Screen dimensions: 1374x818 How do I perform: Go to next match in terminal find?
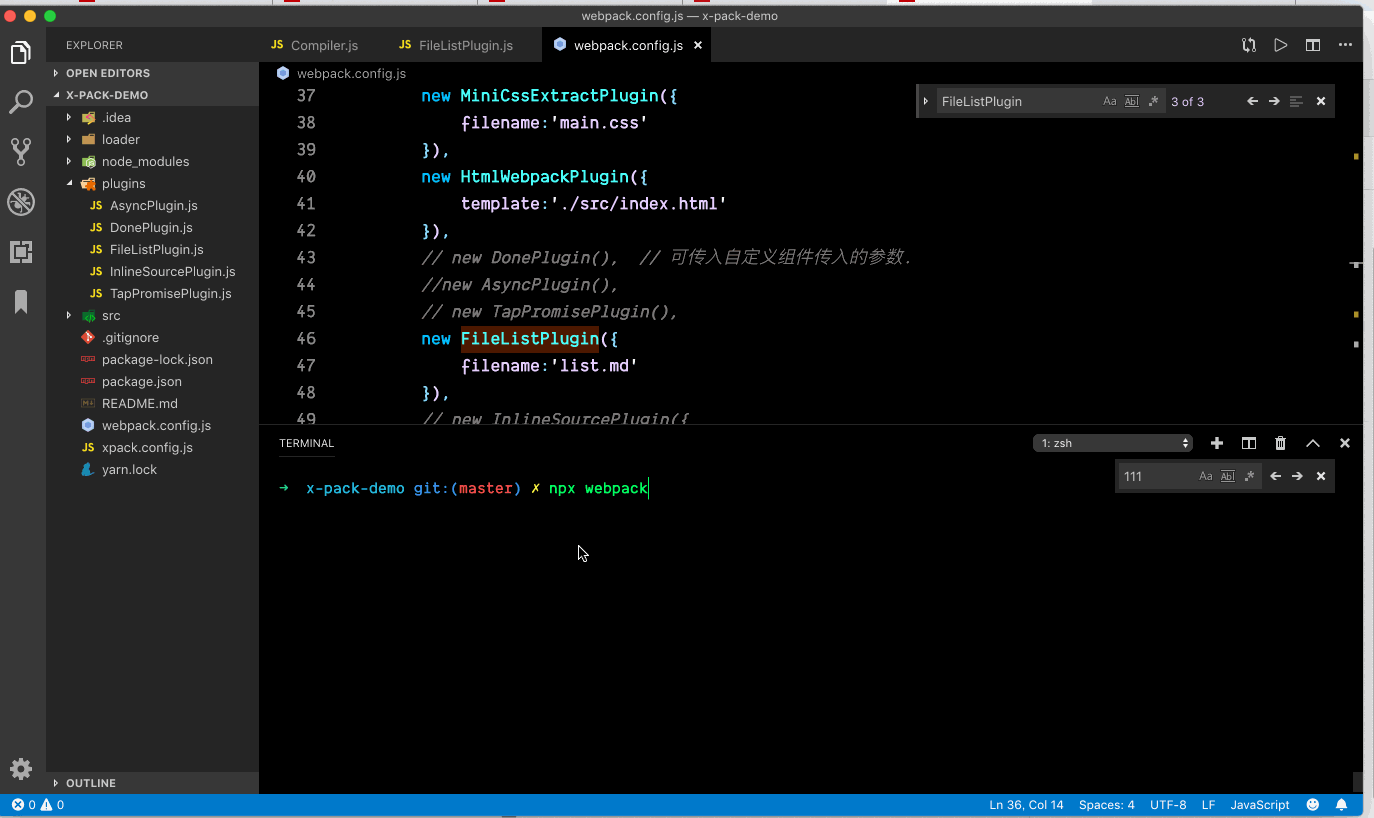[x=1297, y=476]
